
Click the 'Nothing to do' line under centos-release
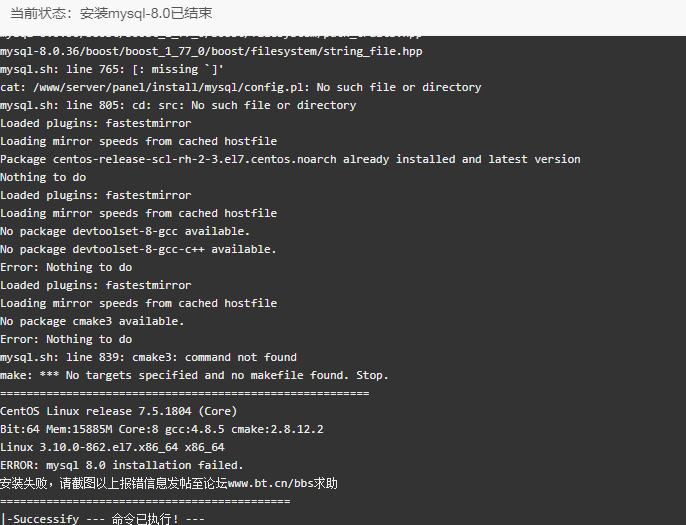43,177
